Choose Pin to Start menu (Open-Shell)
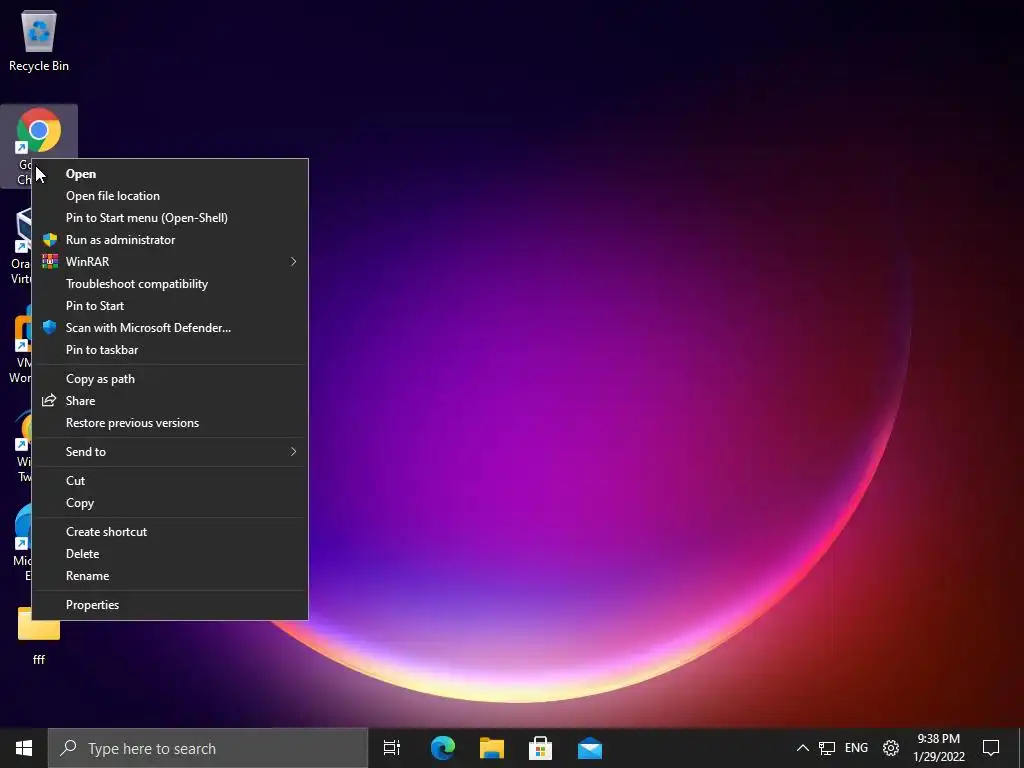The height and width of the screenshot is (768, 1024). (x=170, y=217)
